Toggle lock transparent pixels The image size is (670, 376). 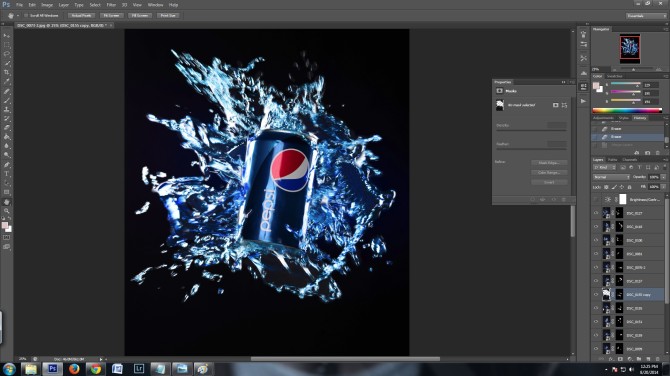pyautogui.click(x=606, y=187)
